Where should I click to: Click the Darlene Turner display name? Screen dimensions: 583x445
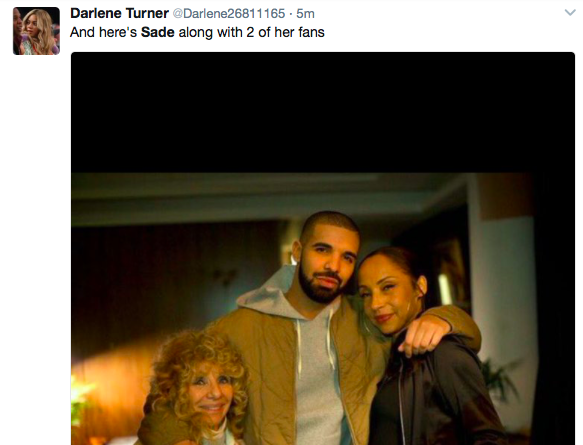tap(119, 13)
